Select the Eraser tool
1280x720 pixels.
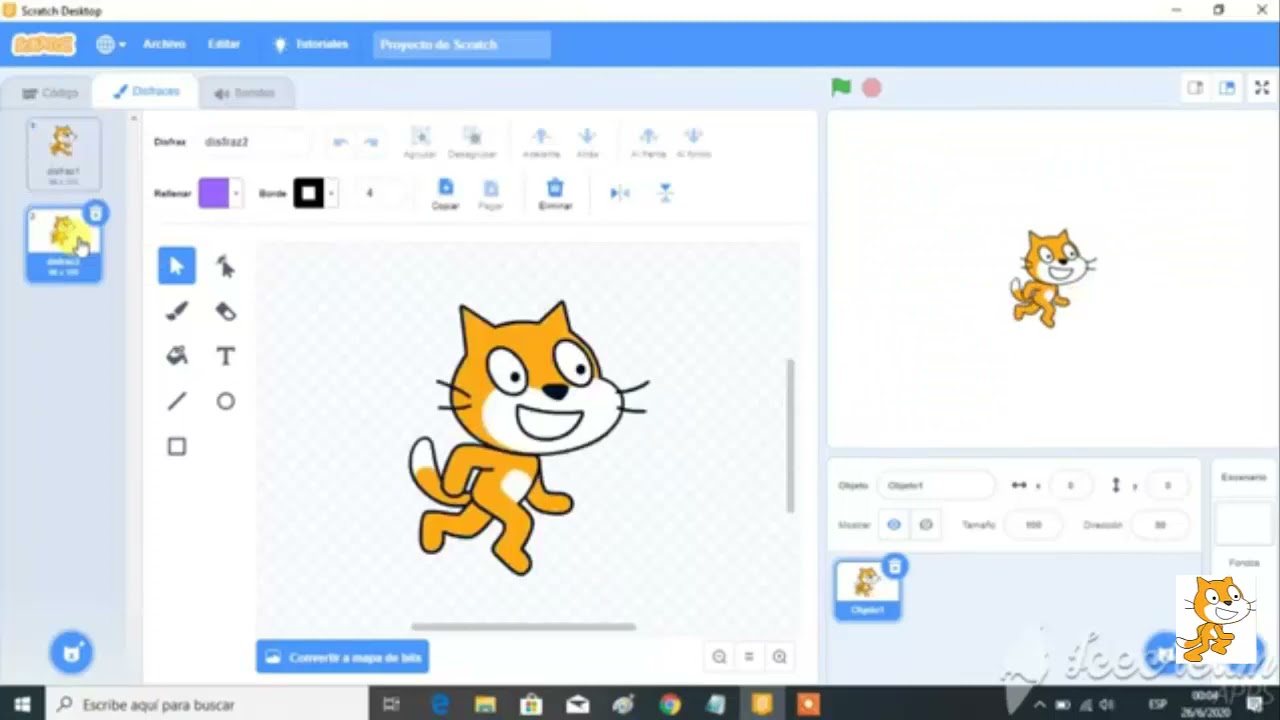[x=225, y=311]
